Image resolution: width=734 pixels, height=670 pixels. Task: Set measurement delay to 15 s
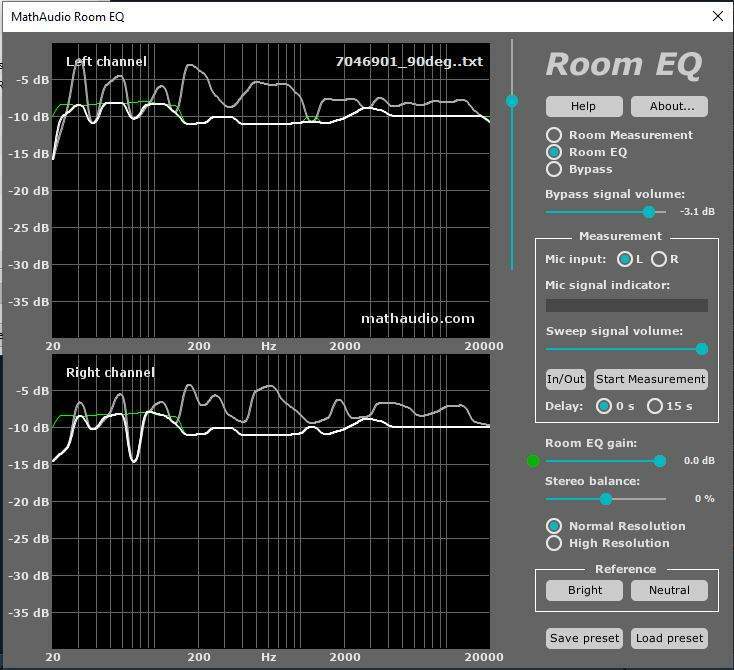click(x=654, y=406)
